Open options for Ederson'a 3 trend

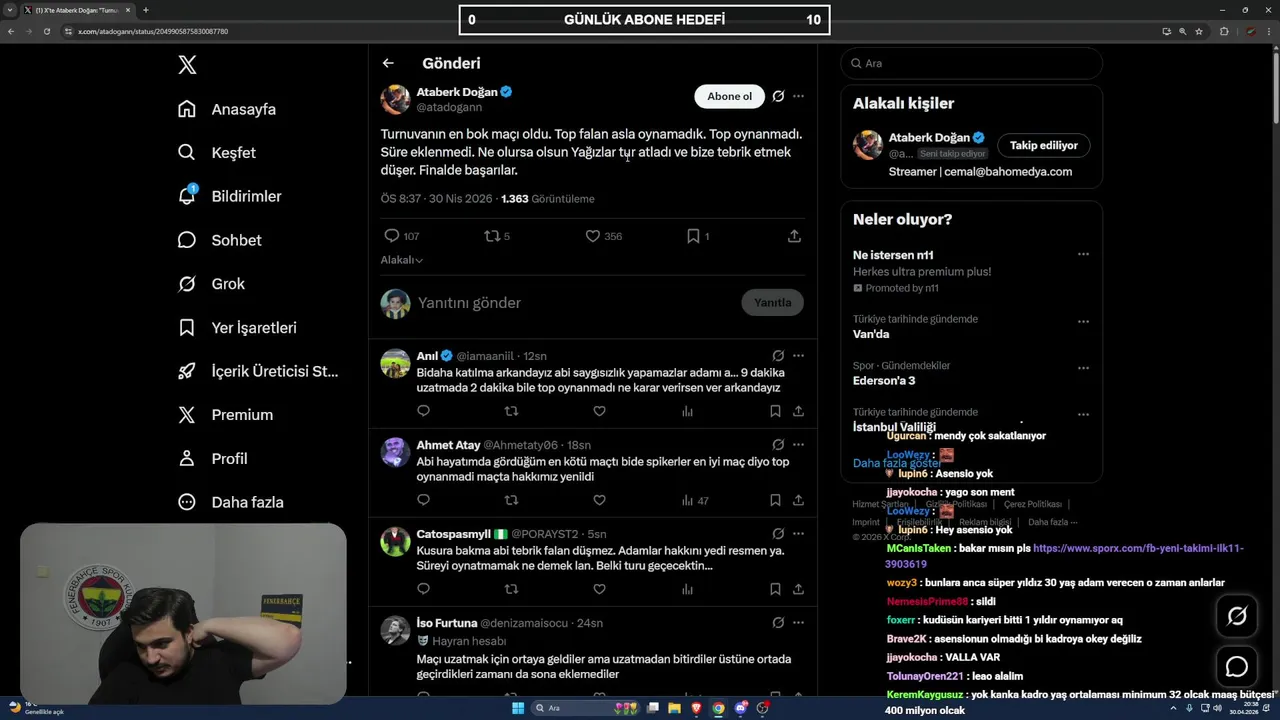coord(1083,368)
